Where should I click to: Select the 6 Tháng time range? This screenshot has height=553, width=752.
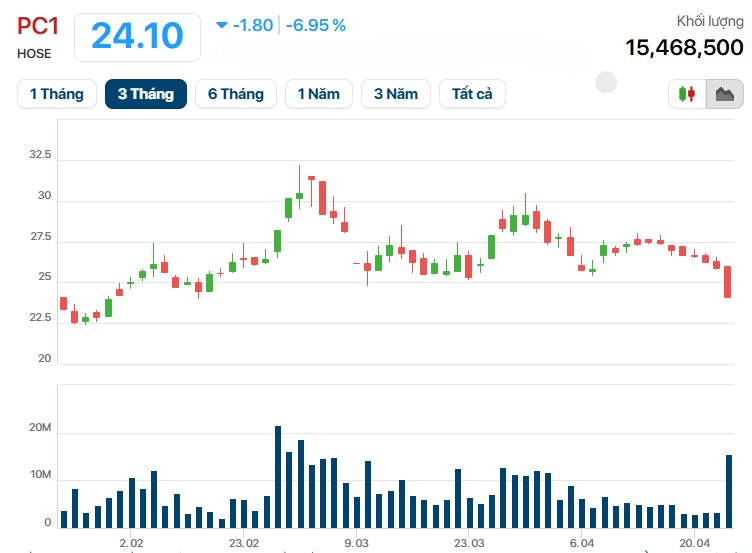click(x=236, y=94)
